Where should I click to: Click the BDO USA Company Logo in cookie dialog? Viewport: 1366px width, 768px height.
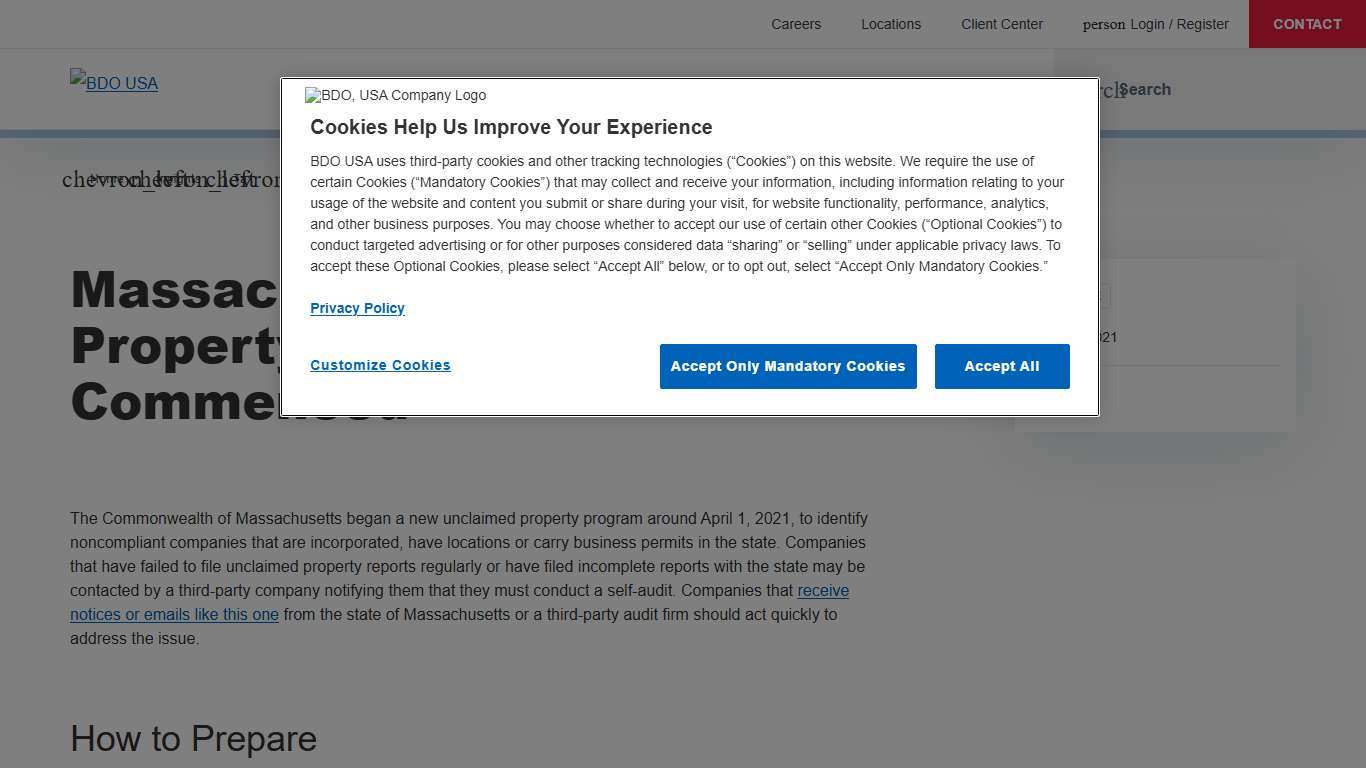pyautogui.click(x=396, y=95)
